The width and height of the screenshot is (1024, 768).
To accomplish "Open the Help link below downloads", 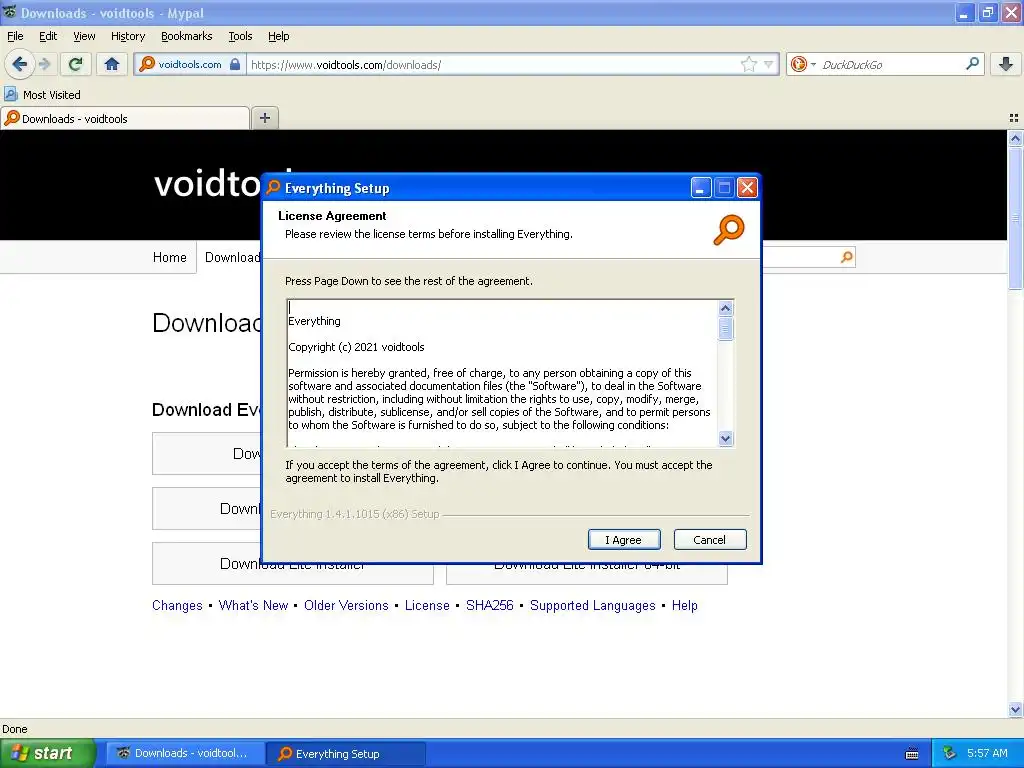I will tap(684, 605).
